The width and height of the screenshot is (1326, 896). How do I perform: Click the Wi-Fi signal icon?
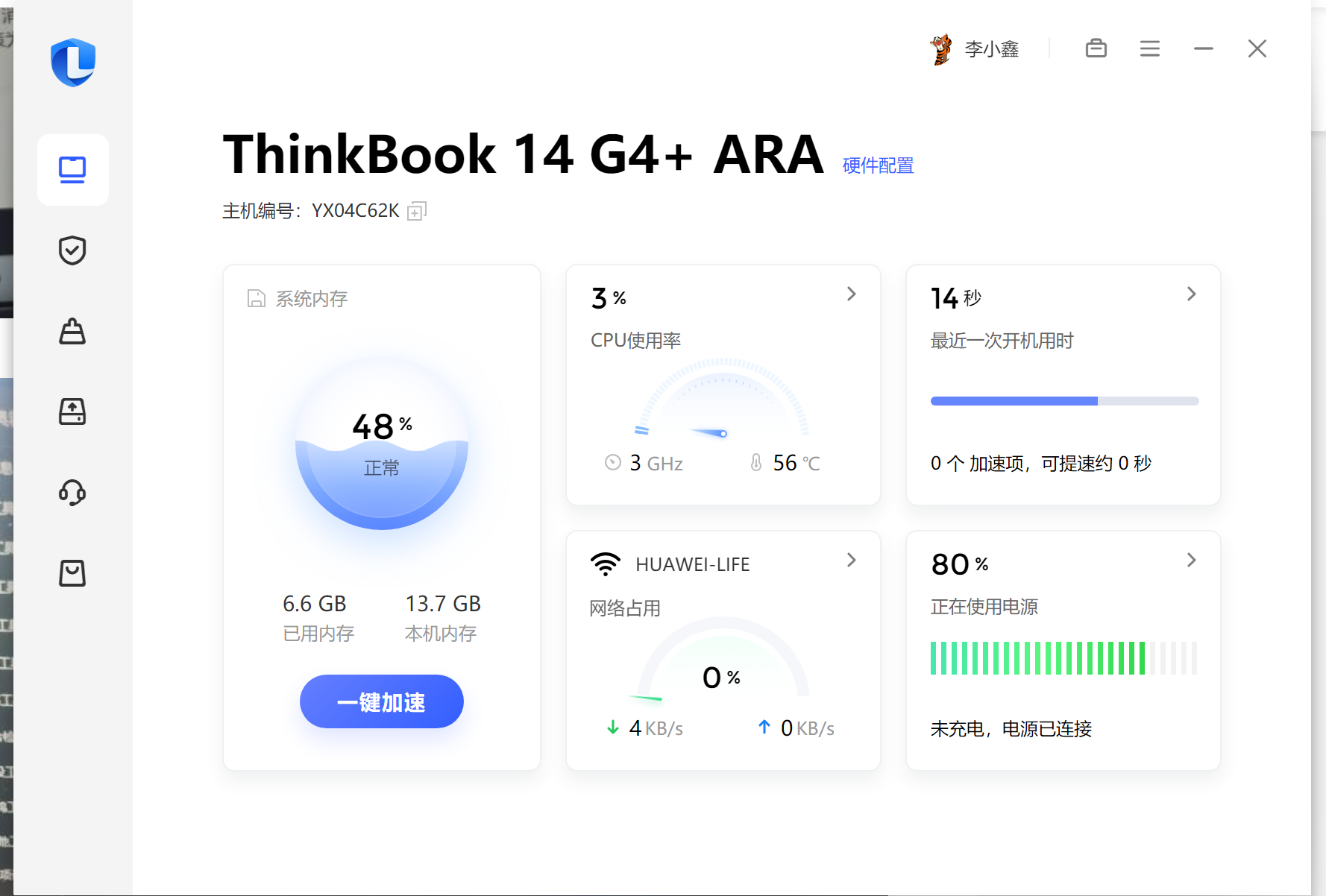(606, 564)
